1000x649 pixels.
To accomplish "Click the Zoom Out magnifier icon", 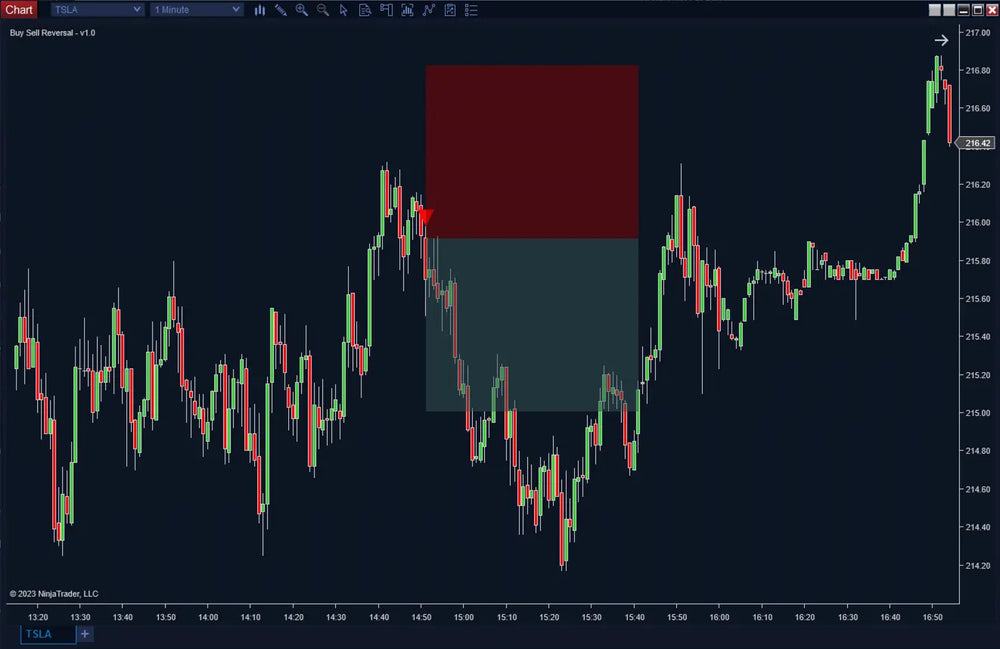I will click(x=323, y=10).
